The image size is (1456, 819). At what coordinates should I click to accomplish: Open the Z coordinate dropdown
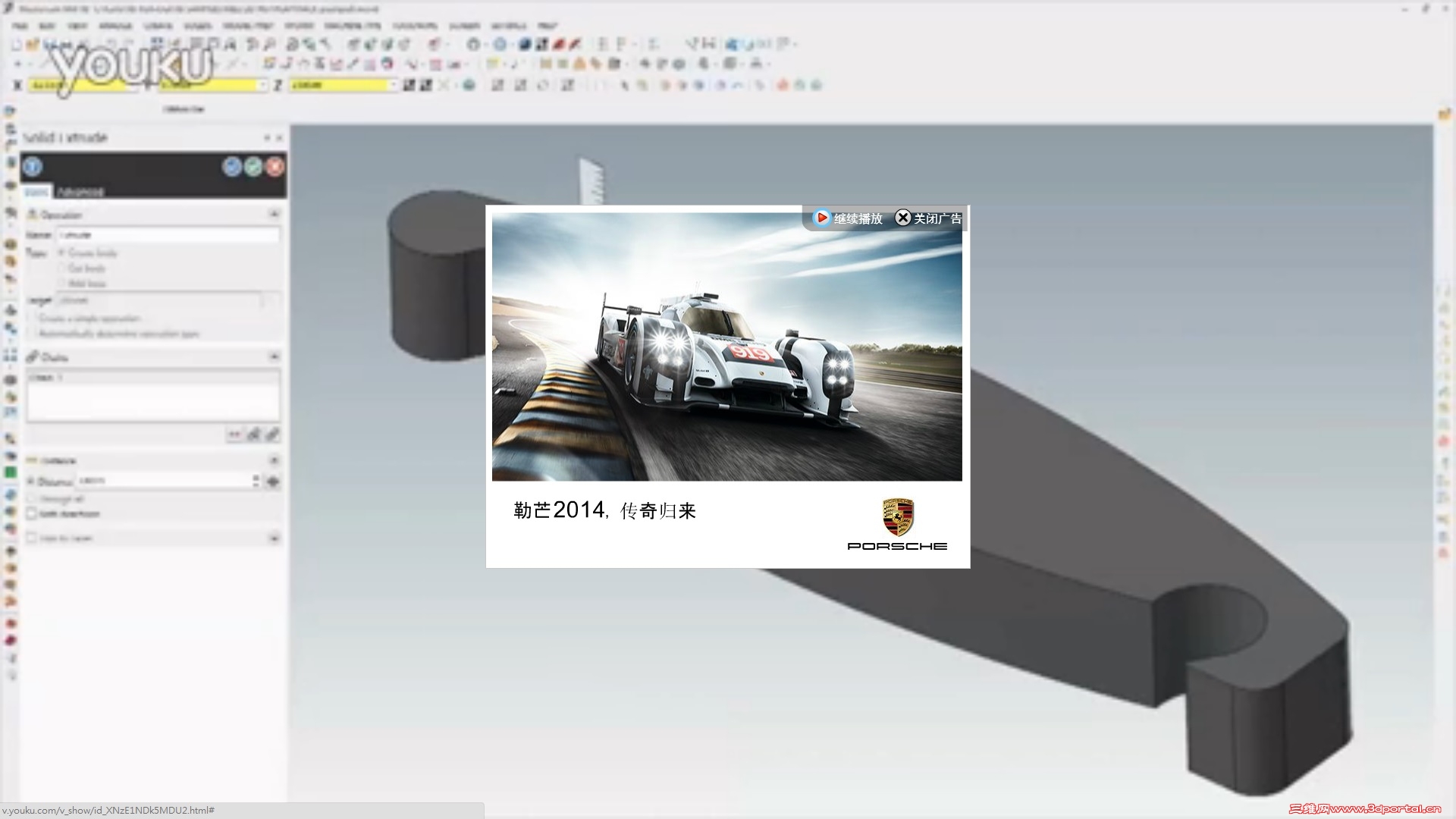point(394,85)
